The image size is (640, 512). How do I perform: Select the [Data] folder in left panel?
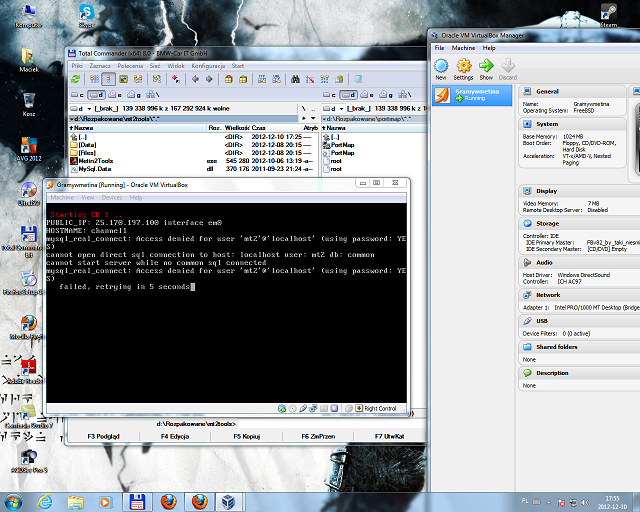(x=192, y=145)
